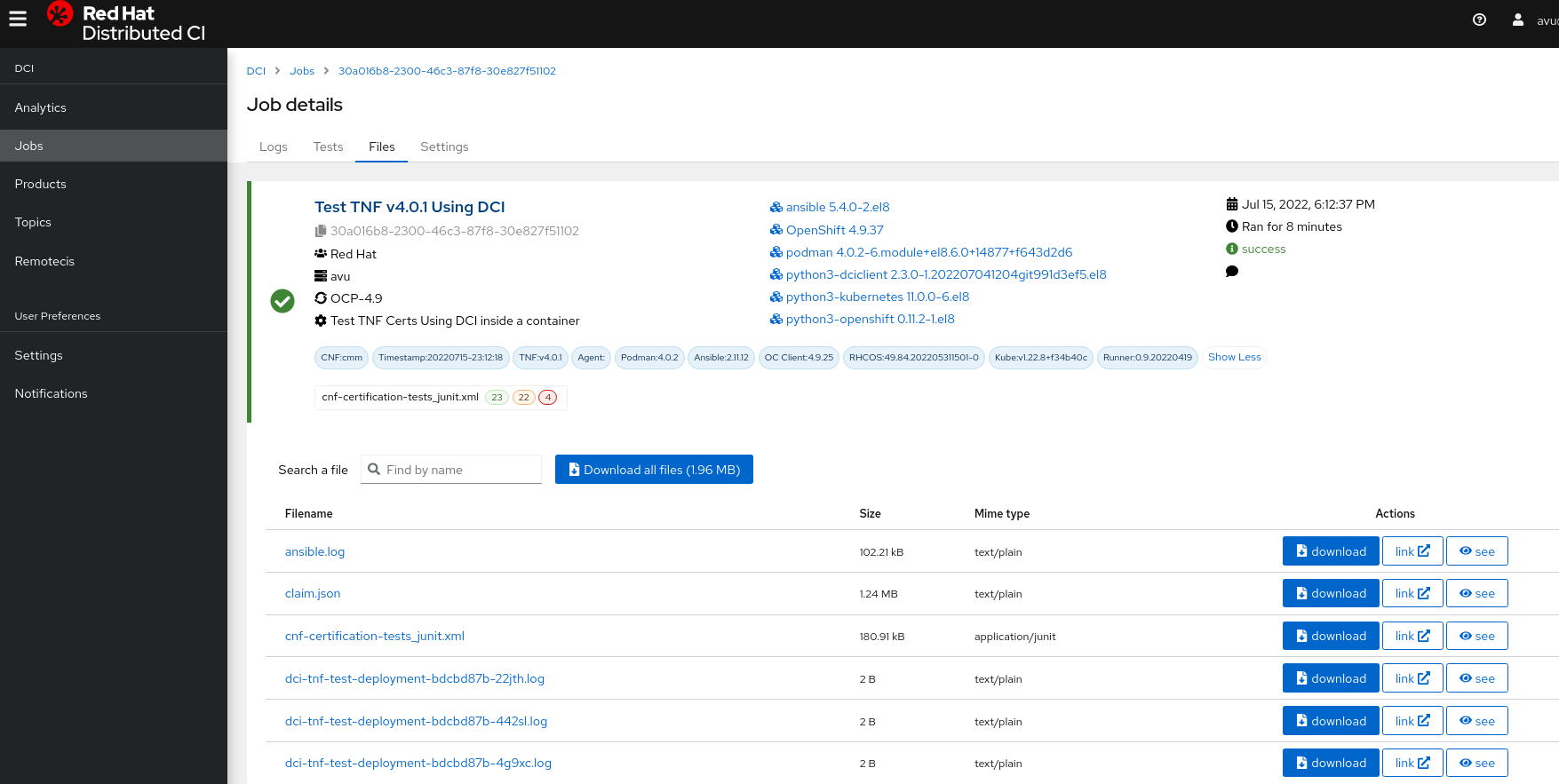
Task: Click the calendar icon beside job date
Action: click(1232, 204)
